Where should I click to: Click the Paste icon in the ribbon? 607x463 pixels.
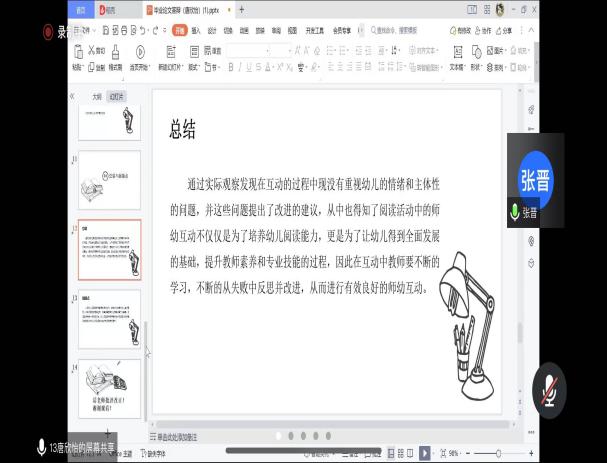click(x=78, y=52)
